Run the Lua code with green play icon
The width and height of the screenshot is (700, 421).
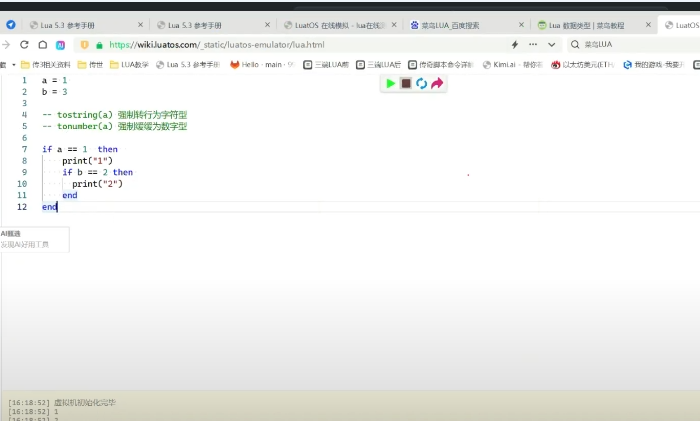point(390,83)
